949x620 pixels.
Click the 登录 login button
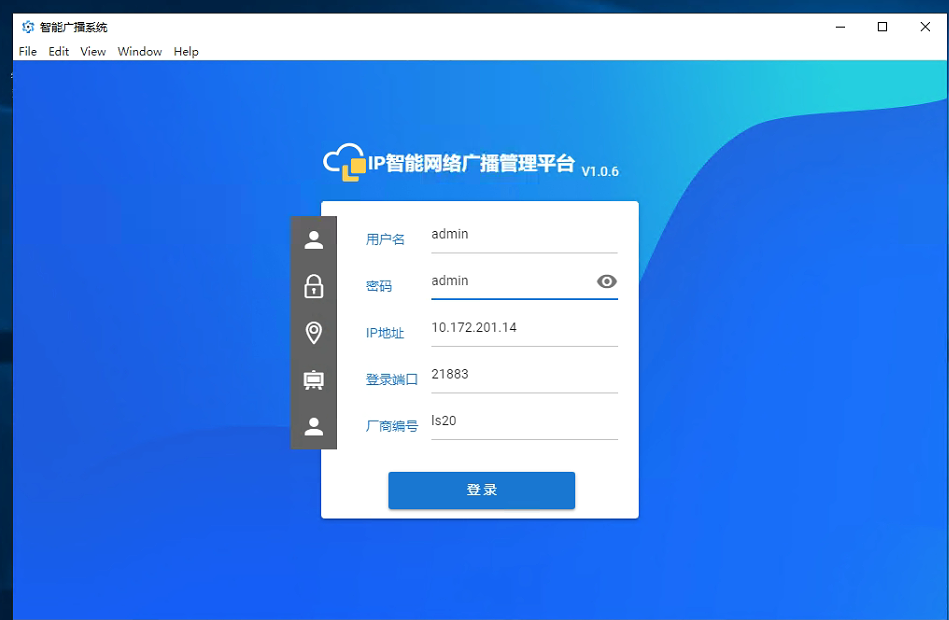click(482, 490)
